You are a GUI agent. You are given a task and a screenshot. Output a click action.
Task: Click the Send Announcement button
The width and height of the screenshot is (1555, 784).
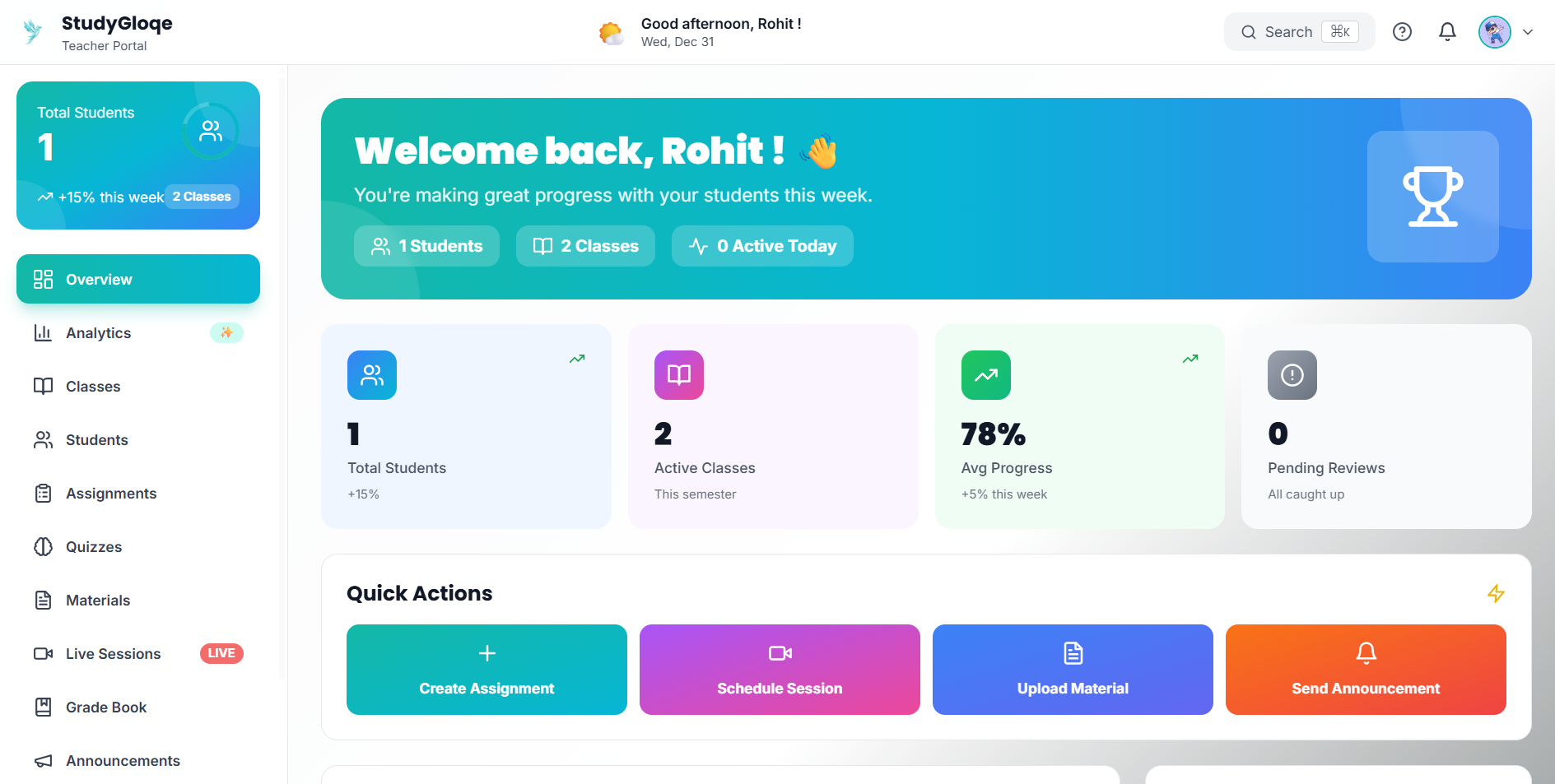coord(1366,670)
